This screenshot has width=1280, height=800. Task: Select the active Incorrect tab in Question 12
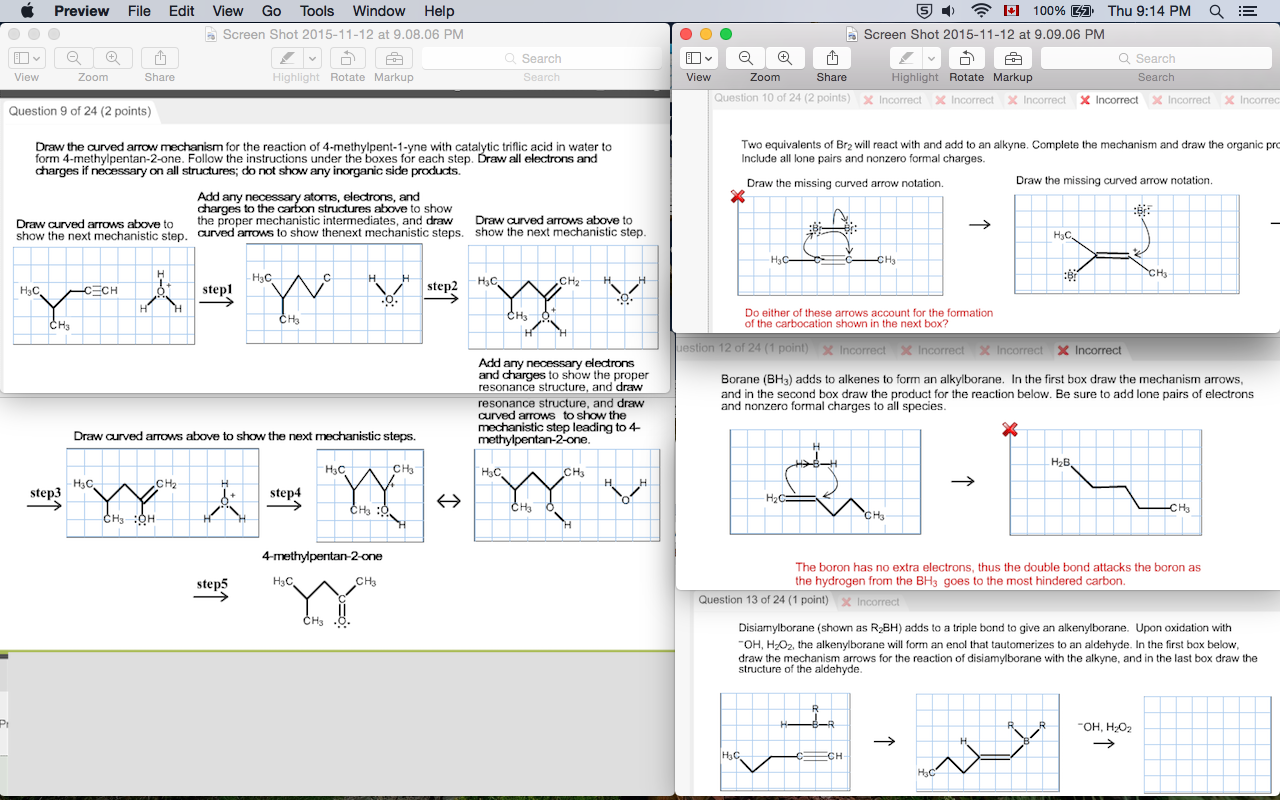coord(1090,350)
